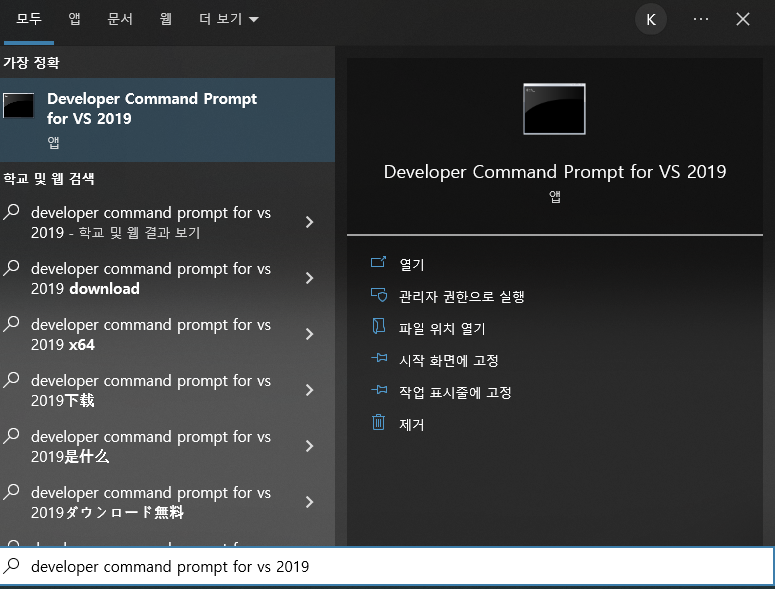Select 파일 위치 열기
The height and width of the screenshot is (589, 775).
442,329
